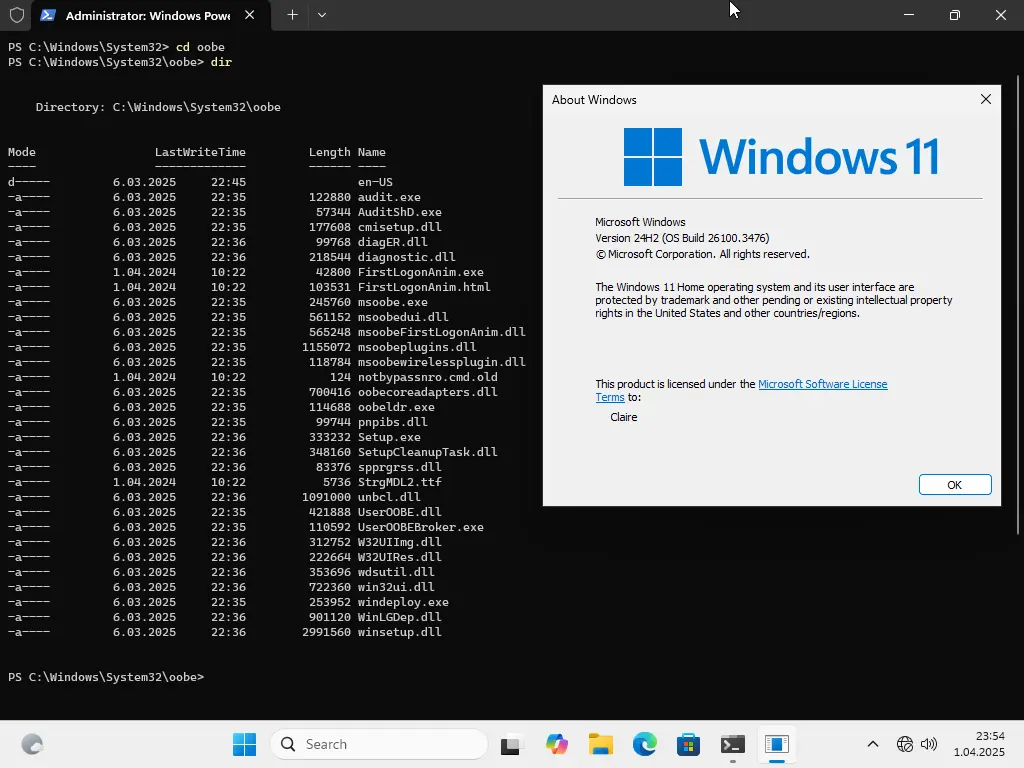Click the diagER.dll entry
This screenshot has width=1024, height=768.
pyautogui.click(x=392, y=242)
